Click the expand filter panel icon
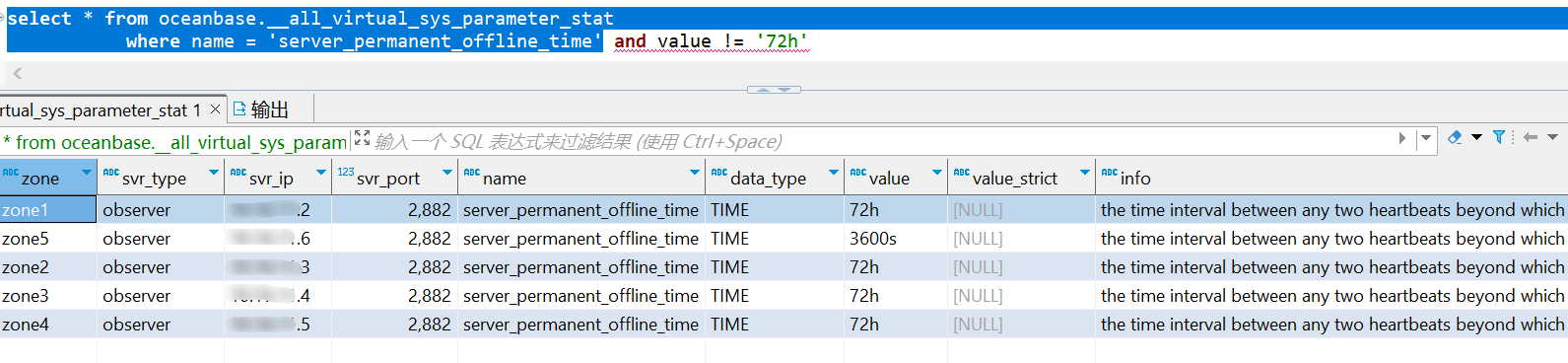This screenshot has height=363, width=1568. pyautogui.click(x=362, y=138)
